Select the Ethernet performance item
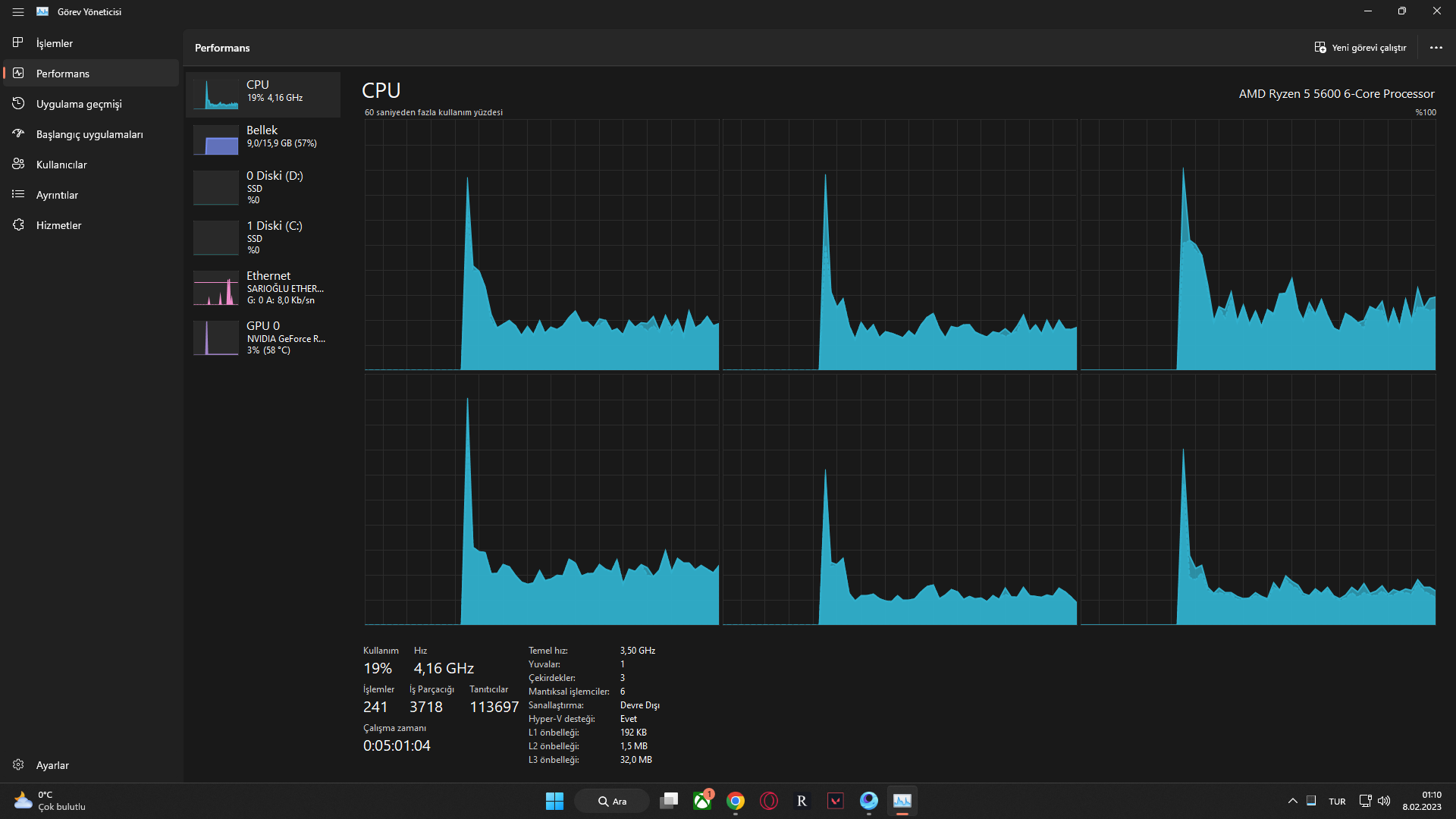The width and height of the screenshot is (1456, 819). (x=263, y=287)
